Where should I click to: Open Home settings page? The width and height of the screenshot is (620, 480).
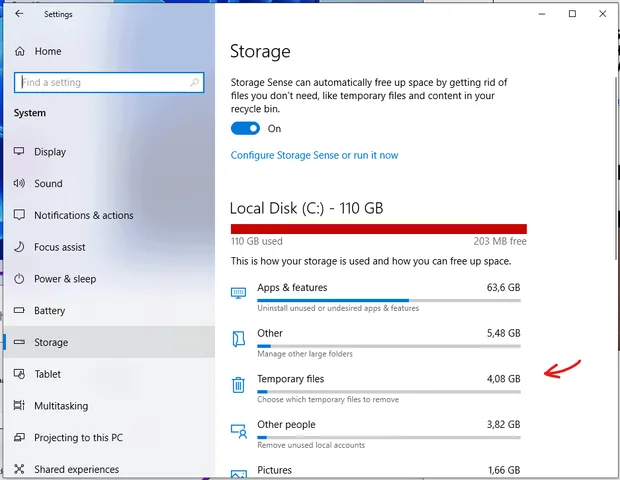[x=48, y=51]
